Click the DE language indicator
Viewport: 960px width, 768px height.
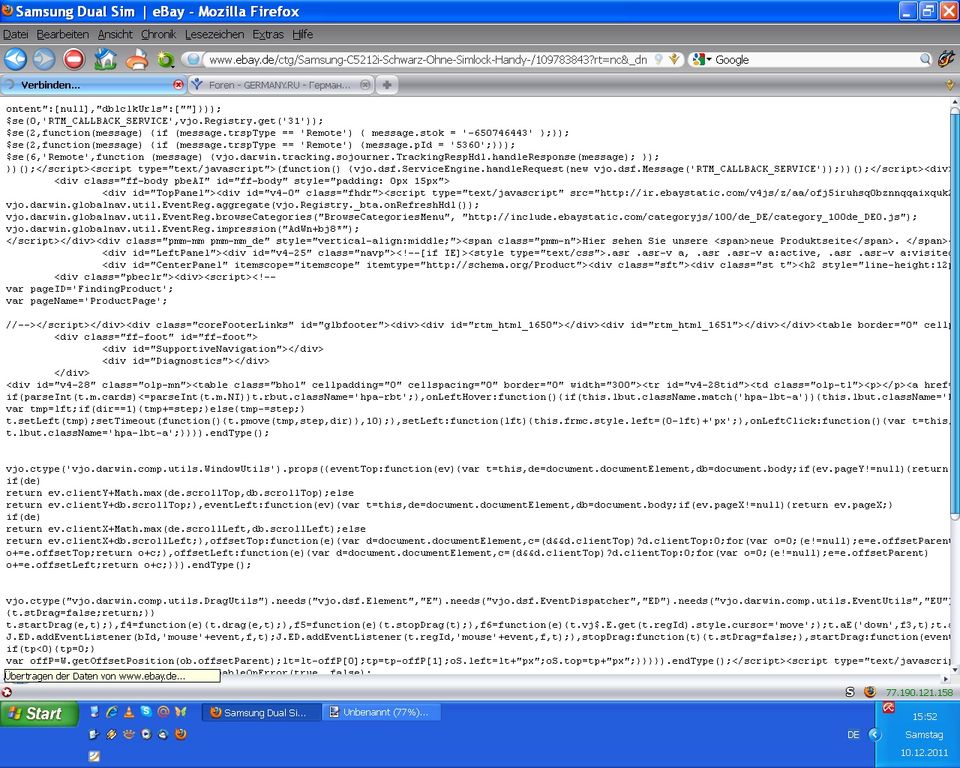click(853, 734)
